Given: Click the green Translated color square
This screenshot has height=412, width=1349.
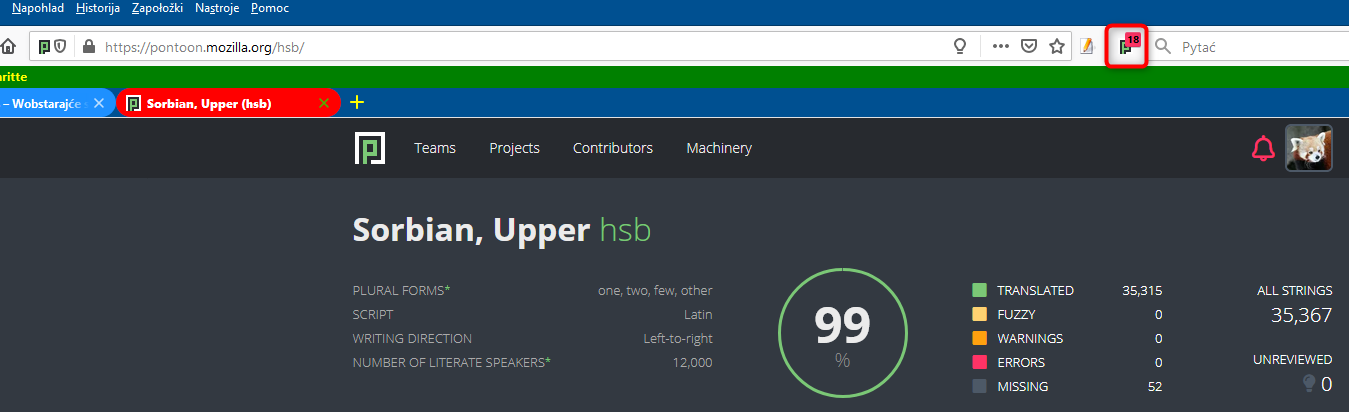Looking at the screenshot, I should 980,291.
